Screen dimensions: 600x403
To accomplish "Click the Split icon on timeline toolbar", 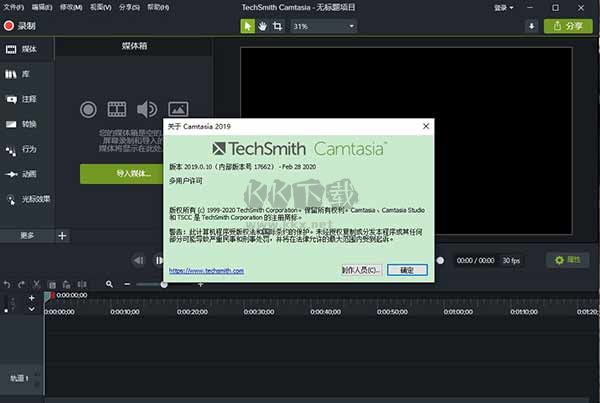I will pyautogui.click(x=82, y=284).
